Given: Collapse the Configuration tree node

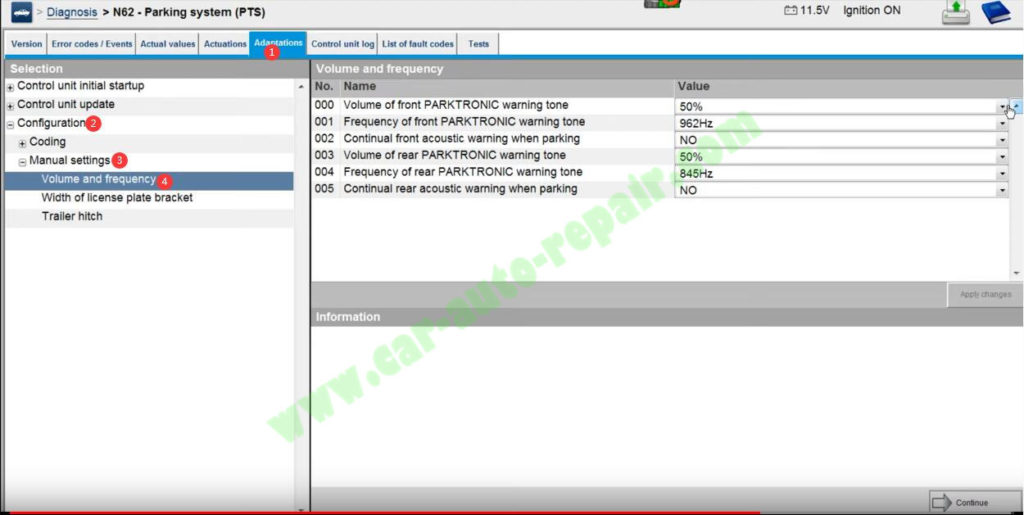Looking at the screenshot, I should 10,124.
